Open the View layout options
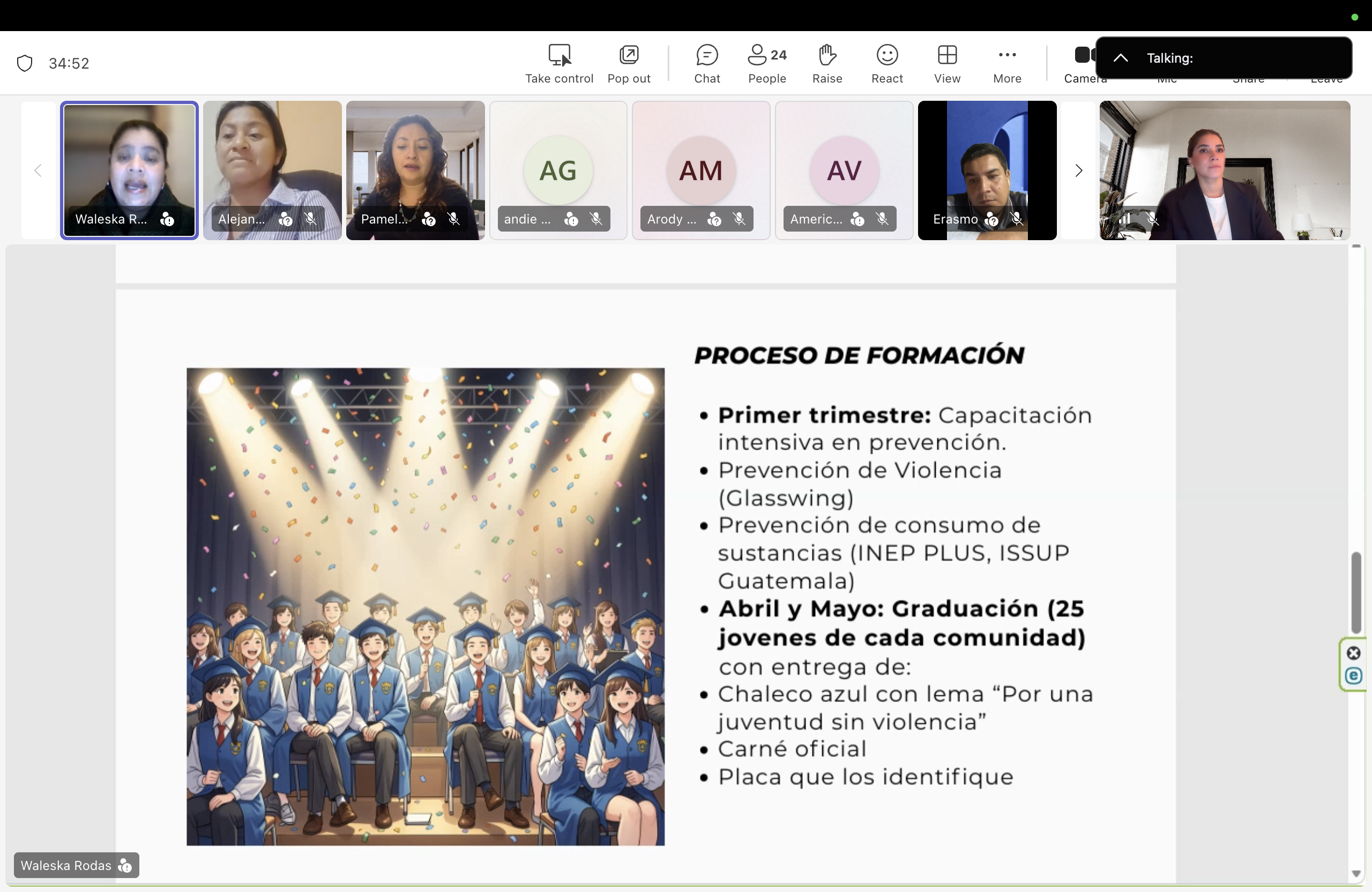 click(946, 63)
